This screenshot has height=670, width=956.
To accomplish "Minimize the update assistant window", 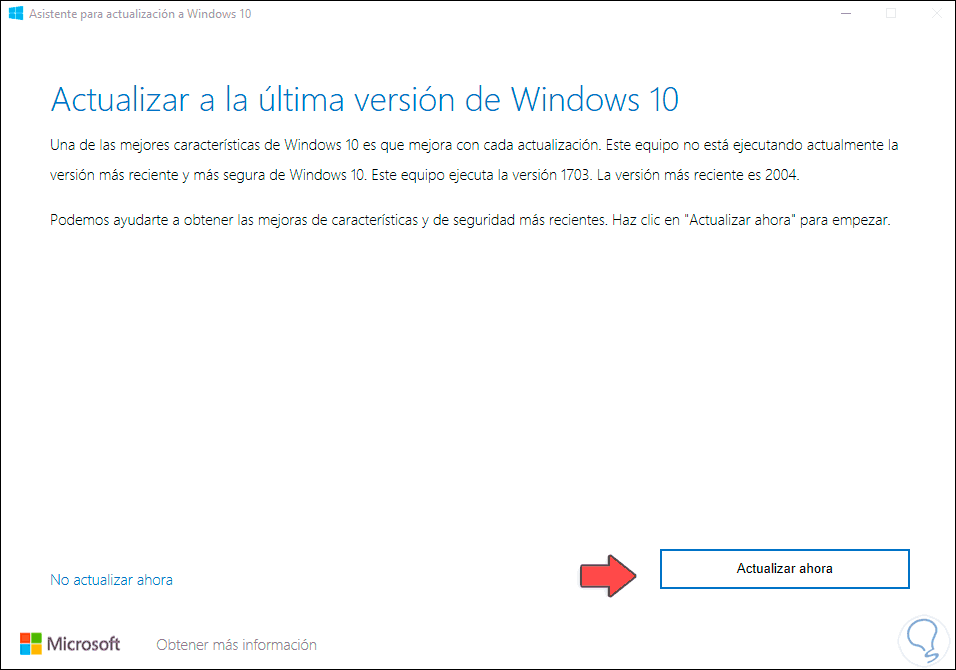I will point(846,13).
